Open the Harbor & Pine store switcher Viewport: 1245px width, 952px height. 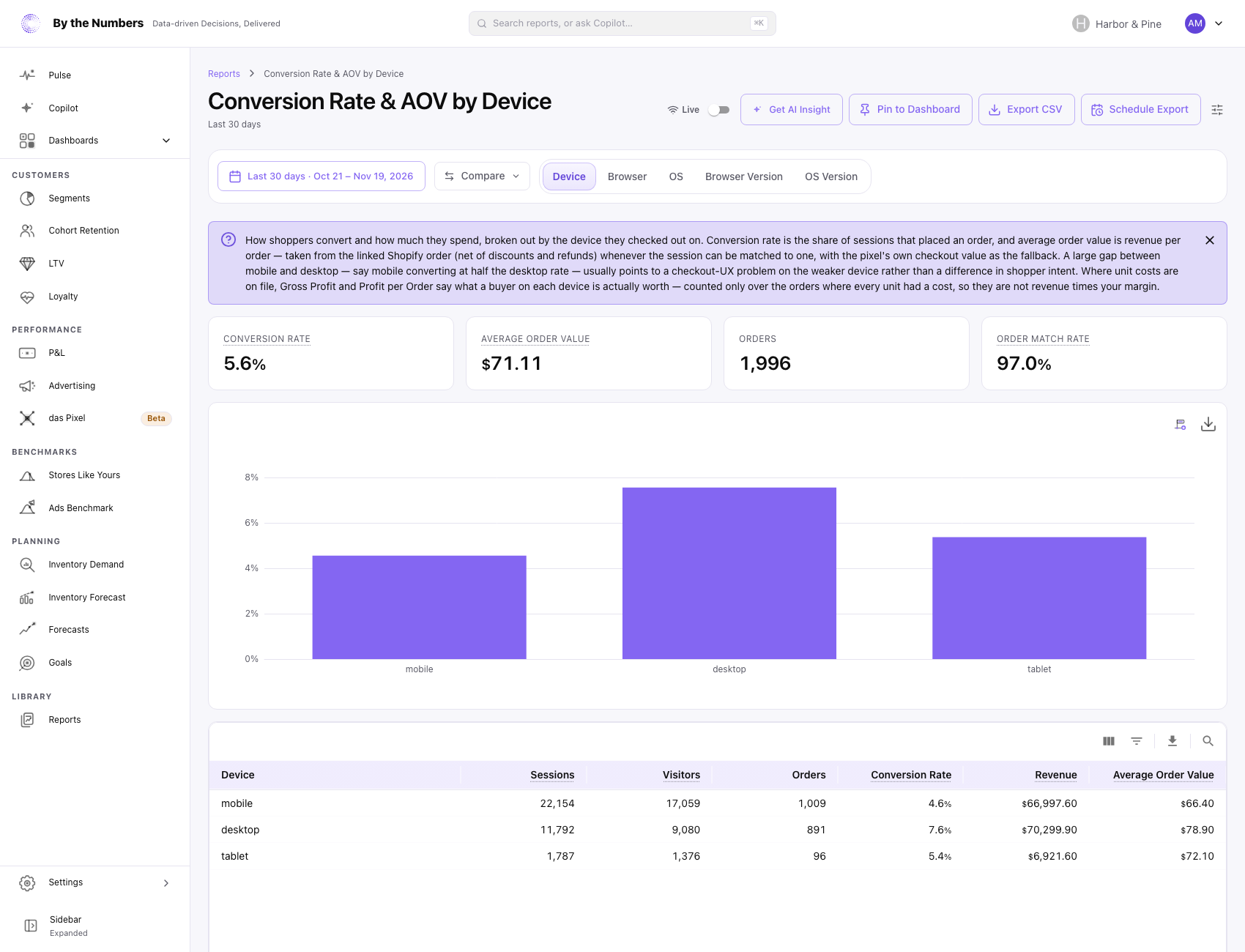[1117, 23]
